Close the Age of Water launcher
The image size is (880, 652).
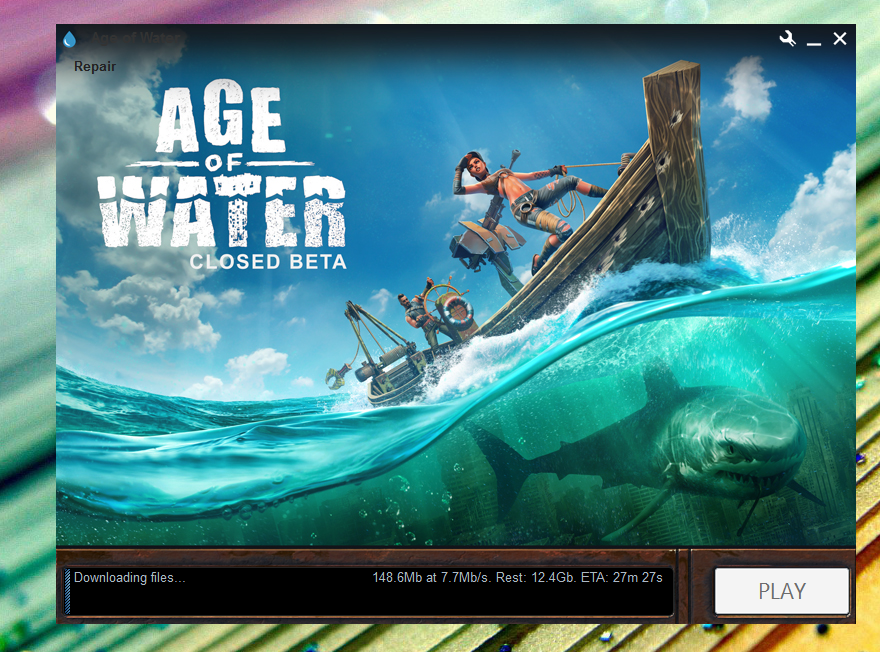[x=840, y=39]
